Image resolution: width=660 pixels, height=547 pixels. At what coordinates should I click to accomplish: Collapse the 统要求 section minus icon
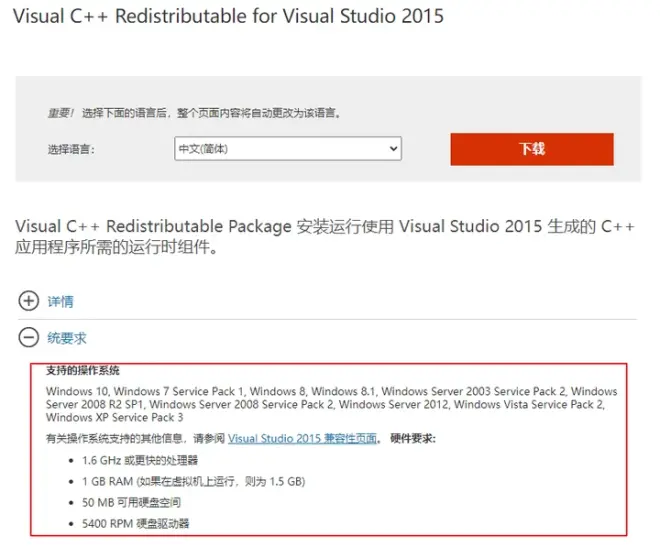[29, 337]
